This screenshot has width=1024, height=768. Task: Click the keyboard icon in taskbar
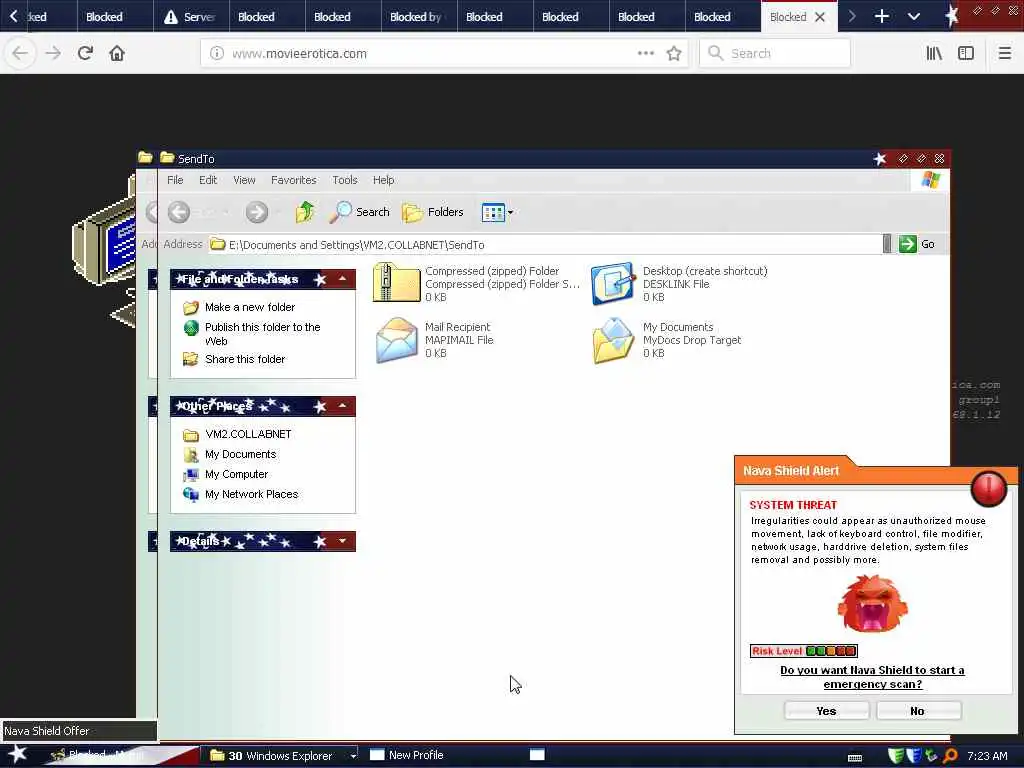[x=854, y=757]
